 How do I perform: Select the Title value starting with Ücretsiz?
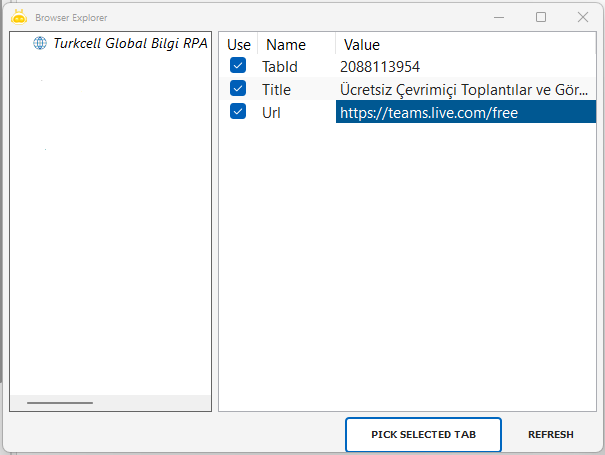pyautogui.click(x=460, y=90)
